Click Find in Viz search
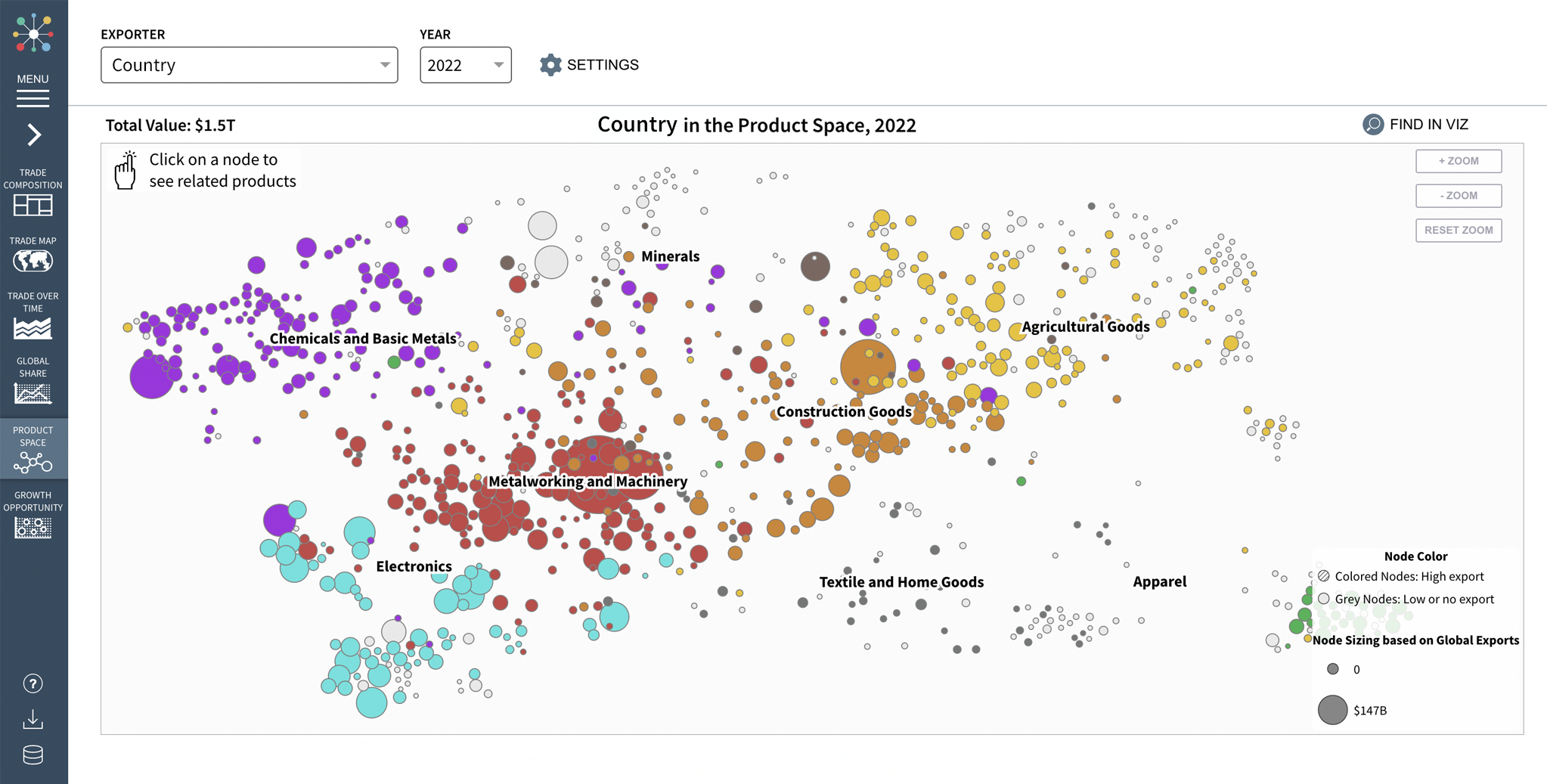This screenshot has height=784, width=1547. point(1415,124)
